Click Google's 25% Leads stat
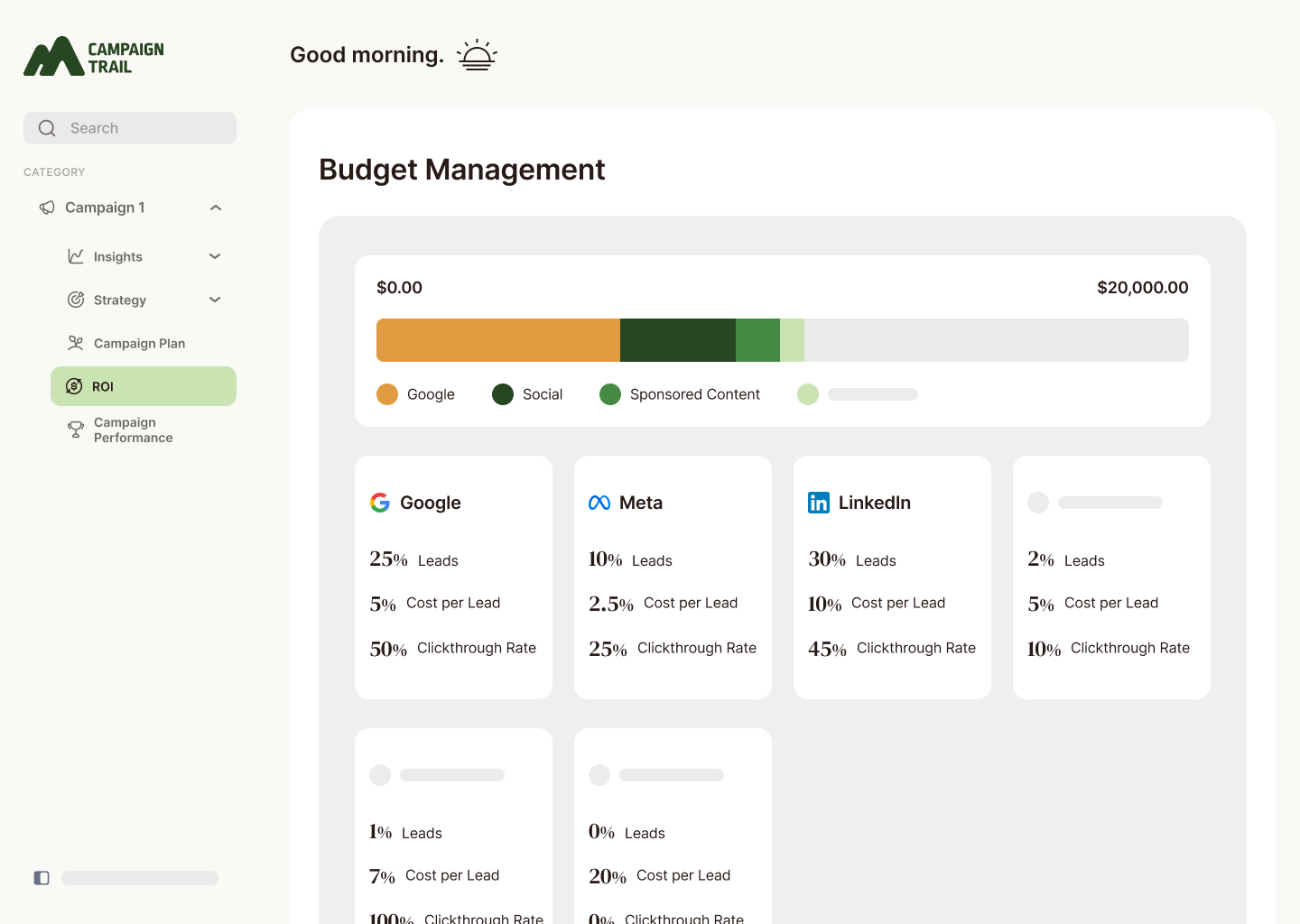This screenshot has width=1300, height=924. [414, 559]
